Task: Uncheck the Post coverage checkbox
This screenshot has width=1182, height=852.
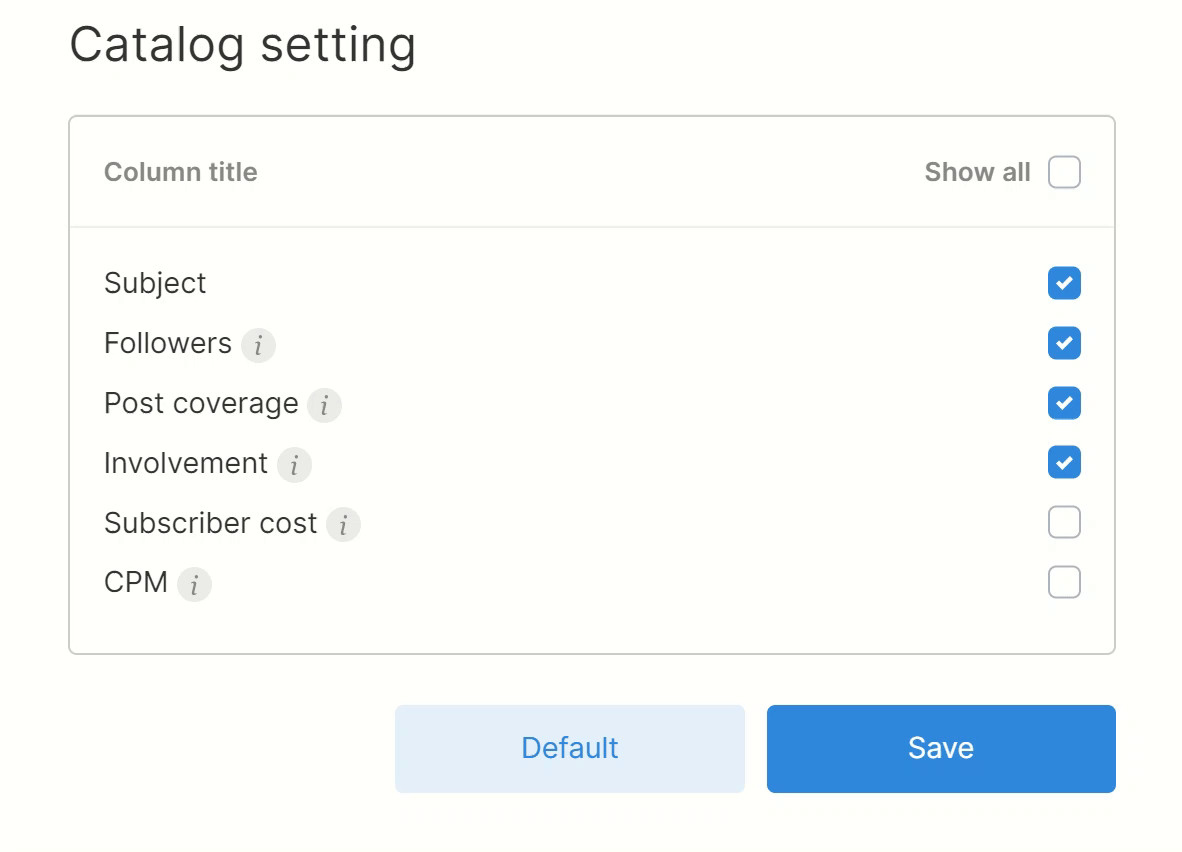Action: coord(1064,403)
